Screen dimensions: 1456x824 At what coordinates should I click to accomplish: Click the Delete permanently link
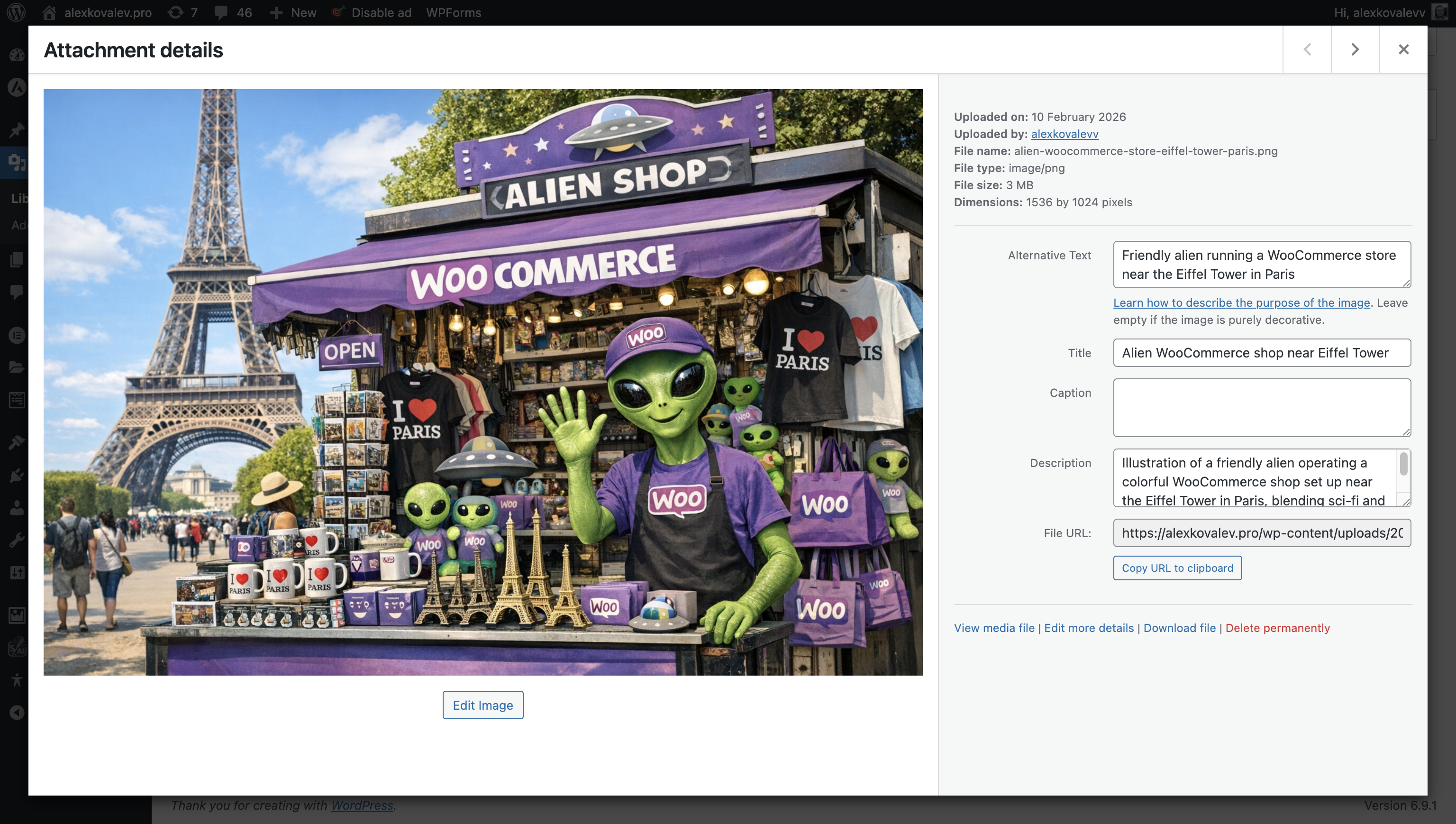pyautogui.click(x=1278, y=628)
